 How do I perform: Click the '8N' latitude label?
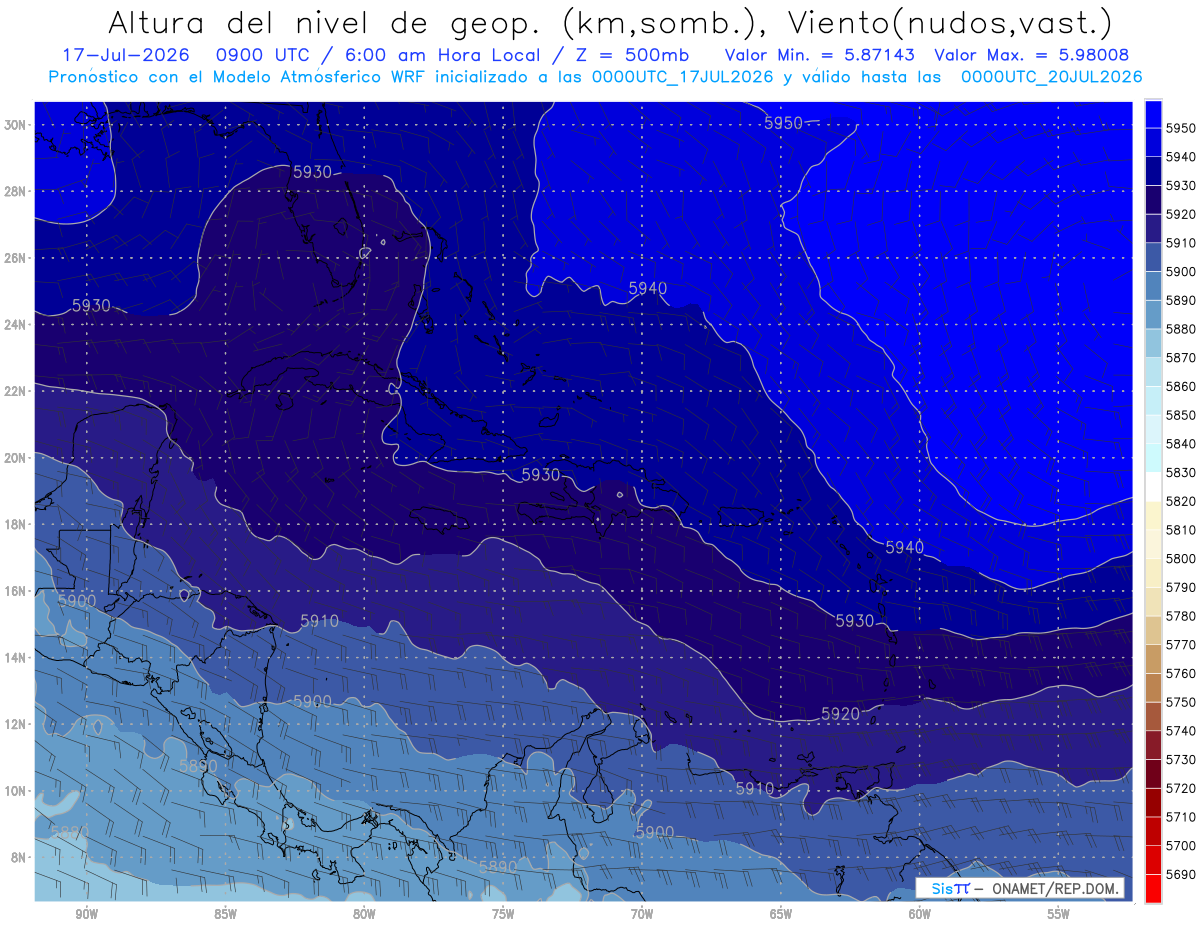click(20, 857)
